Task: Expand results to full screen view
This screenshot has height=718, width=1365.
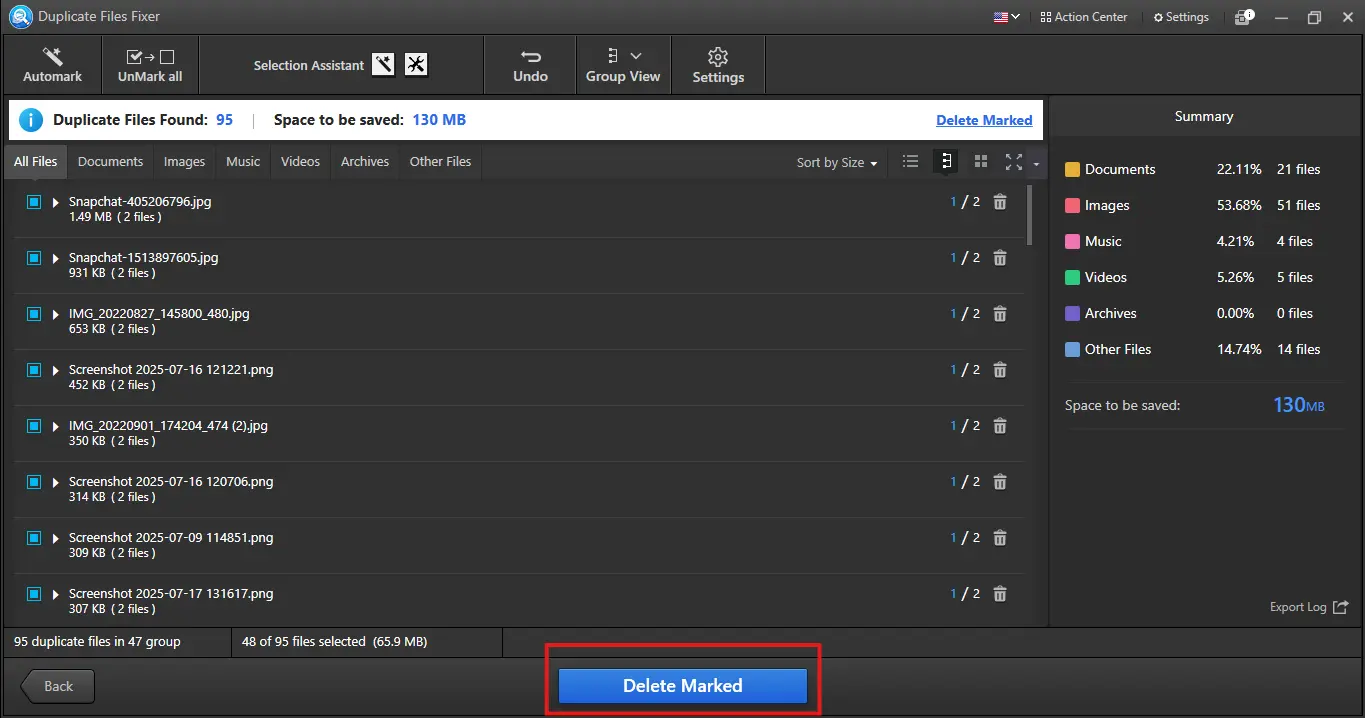Action: [1014, 162]
